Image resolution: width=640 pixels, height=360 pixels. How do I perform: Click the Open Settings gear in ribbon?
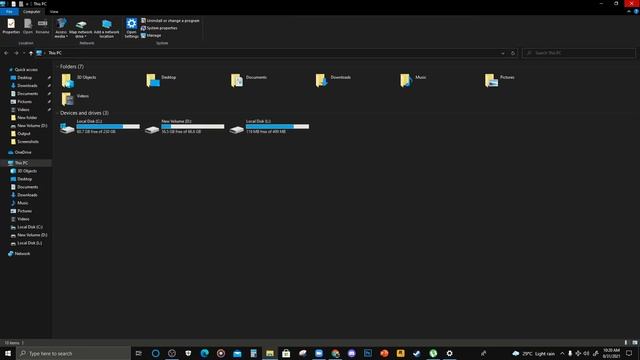pyautogui.click(x=131, y=28)
